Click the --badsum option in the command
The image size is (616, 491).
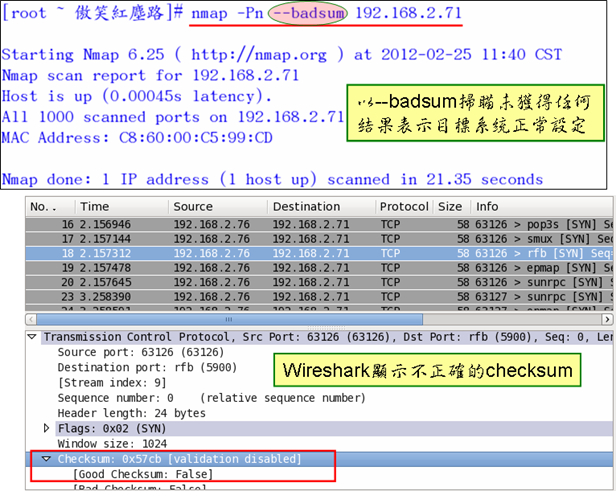point(308,13)
